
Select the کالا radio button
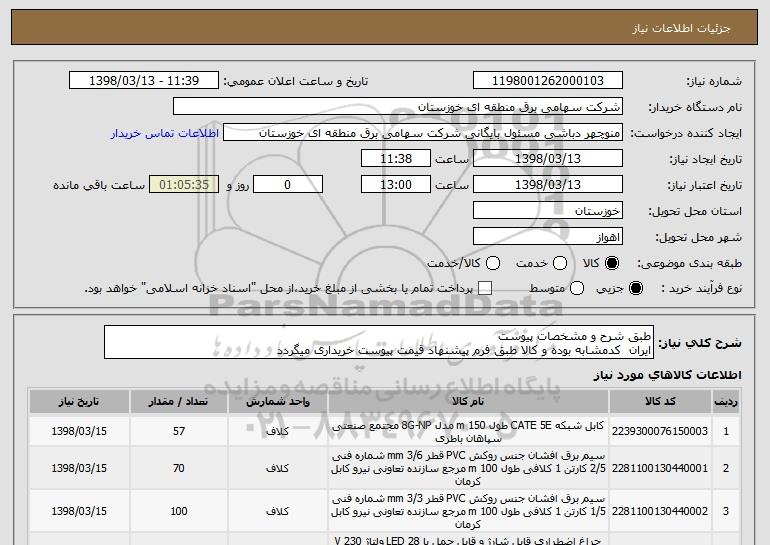[x=612, y=264]
